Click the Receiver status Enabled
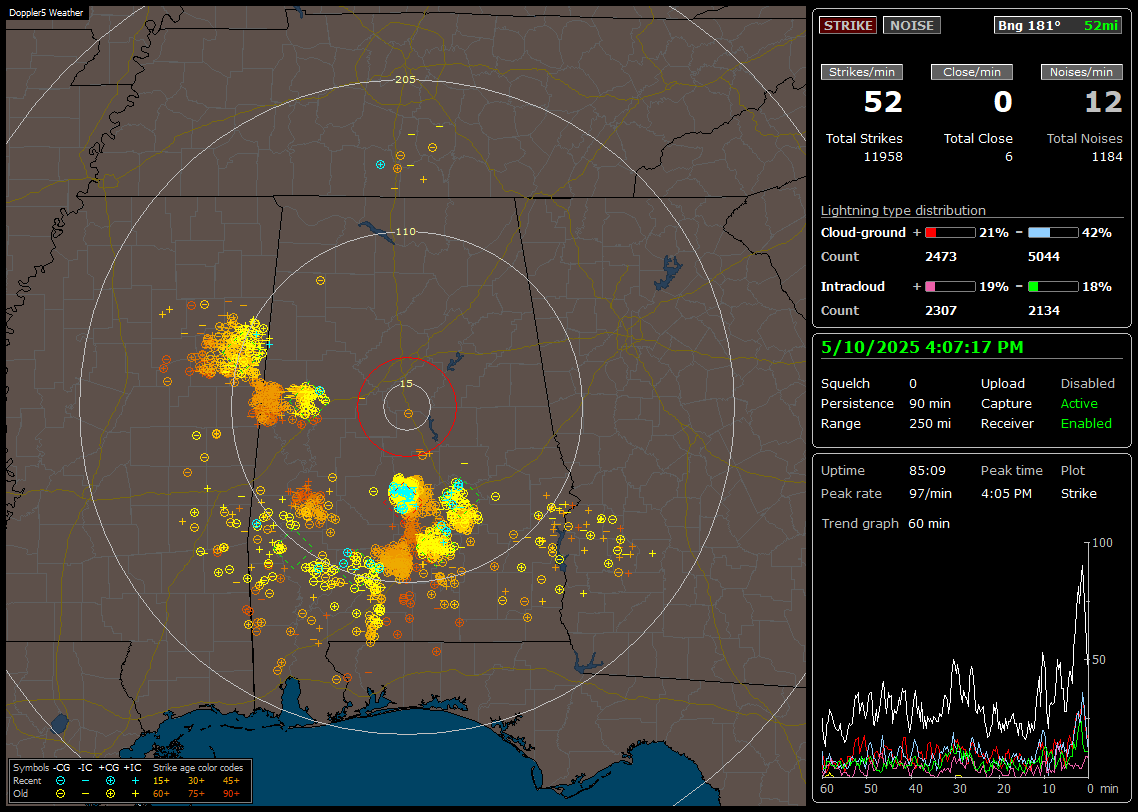This screenshot has width=1138, height=812. tap(1086, 424)
